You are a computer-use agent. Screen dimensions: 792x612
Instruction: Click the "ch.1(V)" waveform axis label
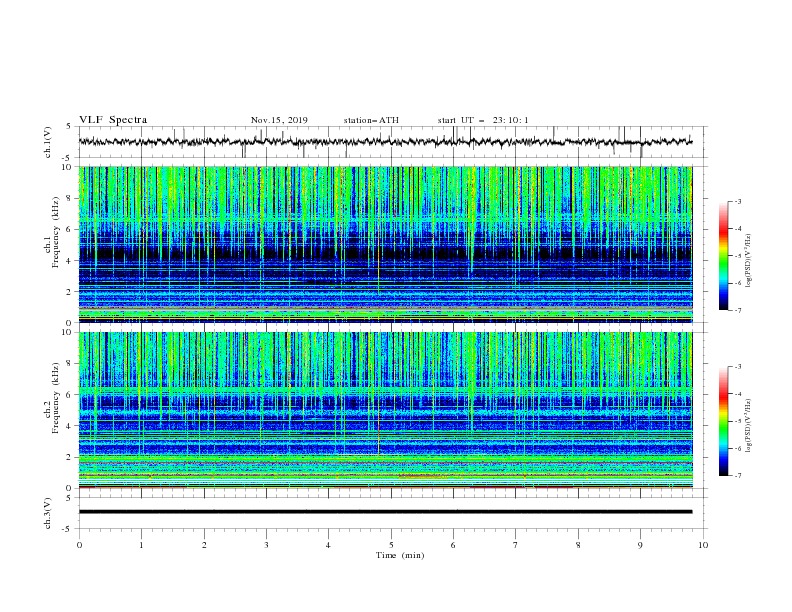pos(48,142)
